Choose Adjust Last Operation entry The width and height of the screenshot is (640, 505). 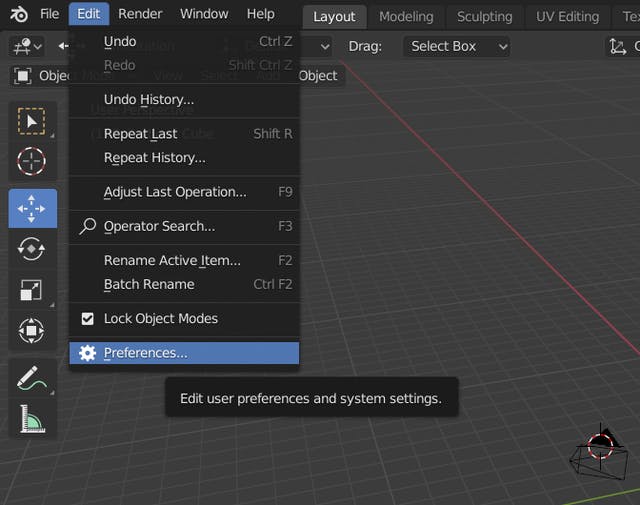tap(184, 192)
